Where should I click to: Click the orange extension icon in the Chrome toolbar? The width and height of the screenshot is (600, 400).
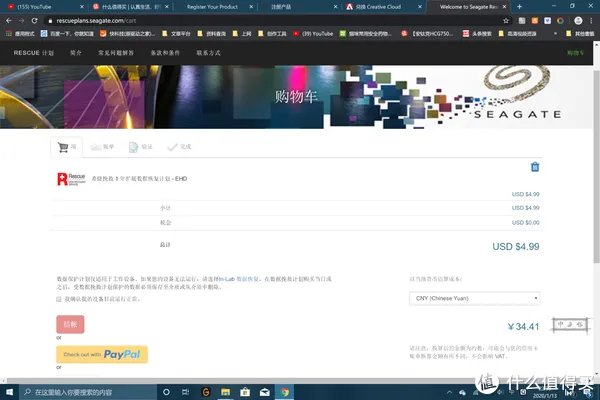coord(535,21)
